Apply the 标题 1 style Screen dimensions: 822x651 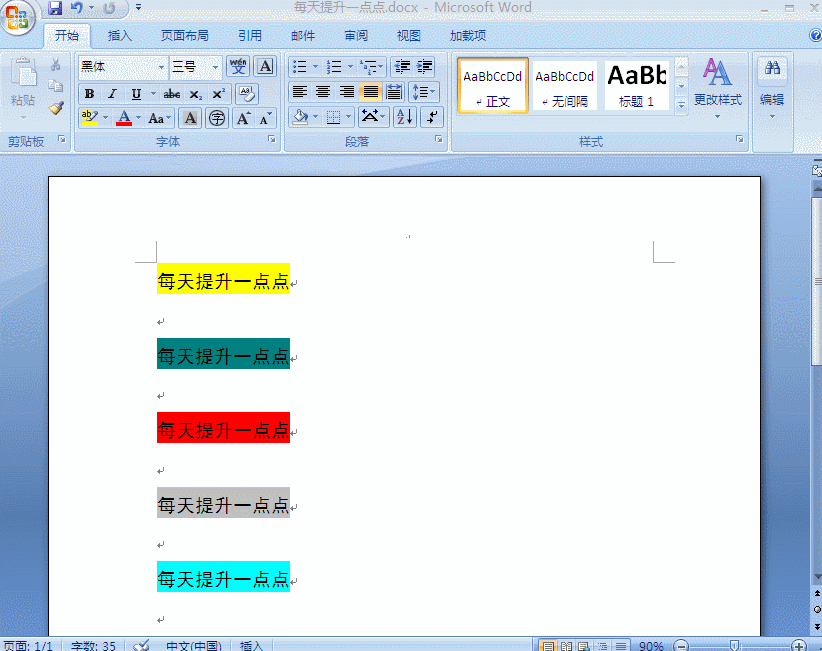tap(636, 85)
